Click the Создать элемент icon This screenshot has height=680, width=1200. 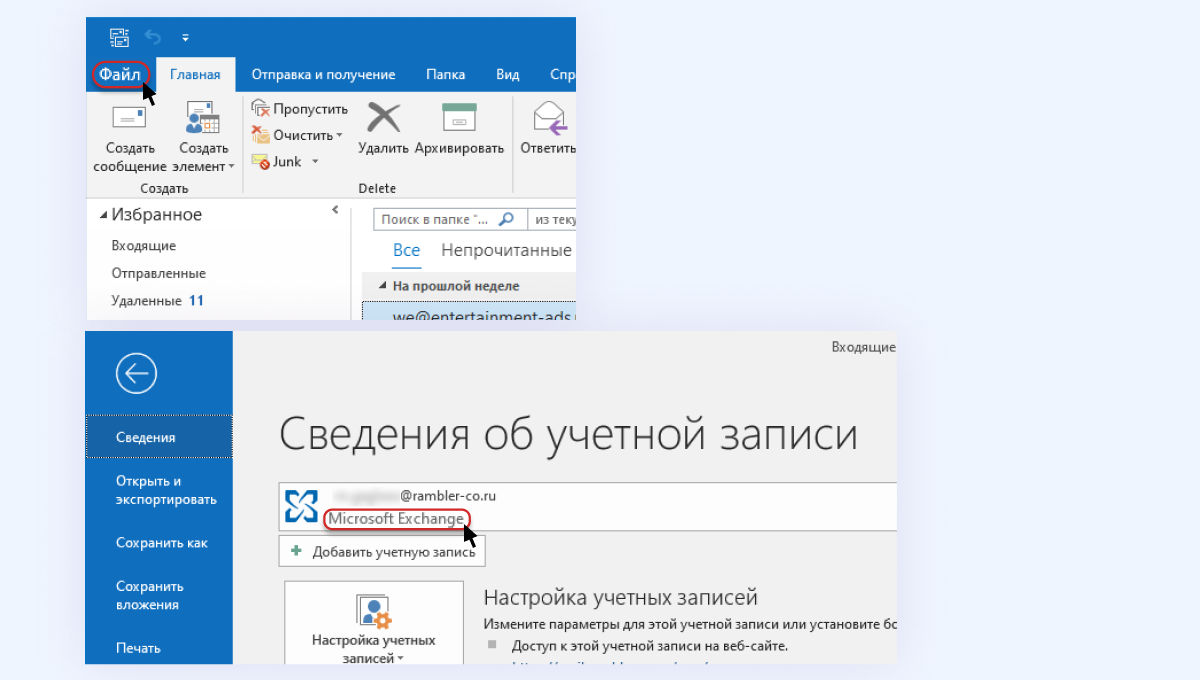pyautogui.click(x=203, y=118)
